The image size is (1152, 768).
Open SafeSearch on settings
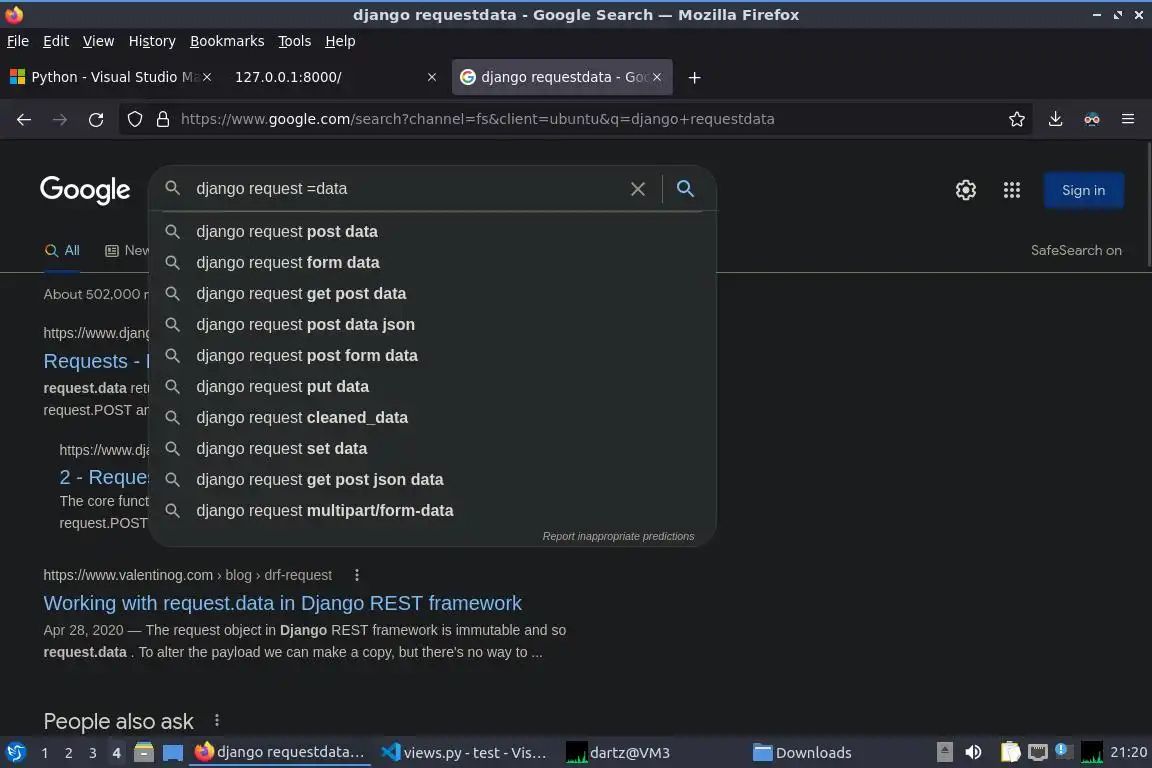(1076, 251)
